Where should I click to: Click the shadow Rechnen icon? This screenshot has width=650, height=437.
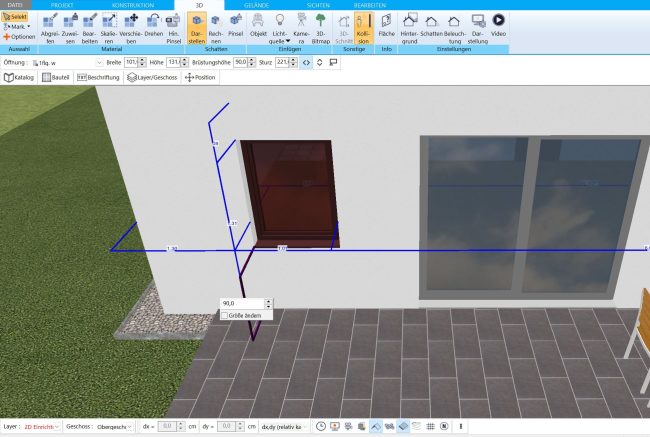(216, 28)
